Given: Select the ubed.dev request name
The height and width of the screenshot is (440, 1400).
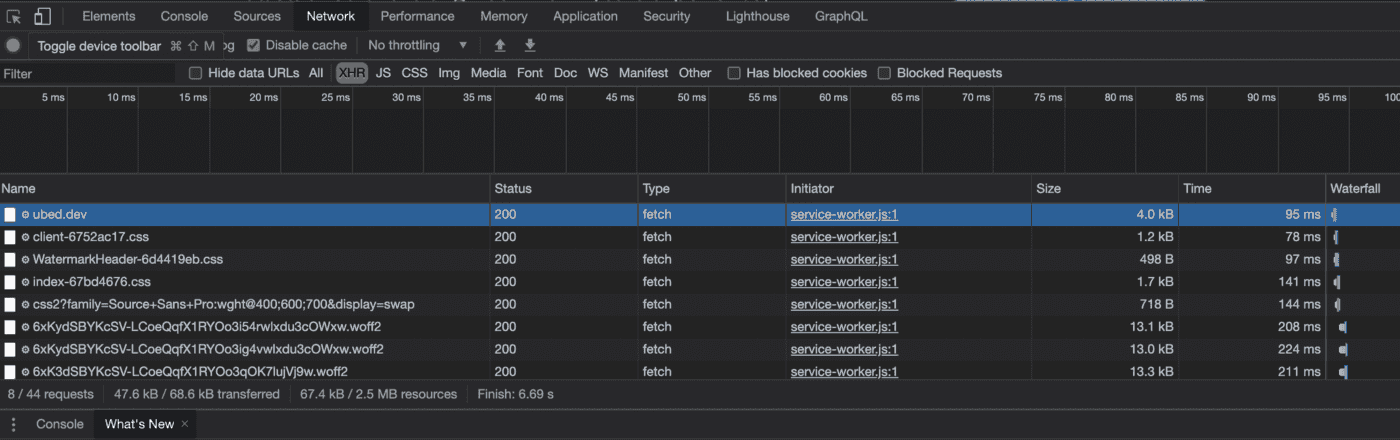Looking at the screenshot, I should (60, 215).
